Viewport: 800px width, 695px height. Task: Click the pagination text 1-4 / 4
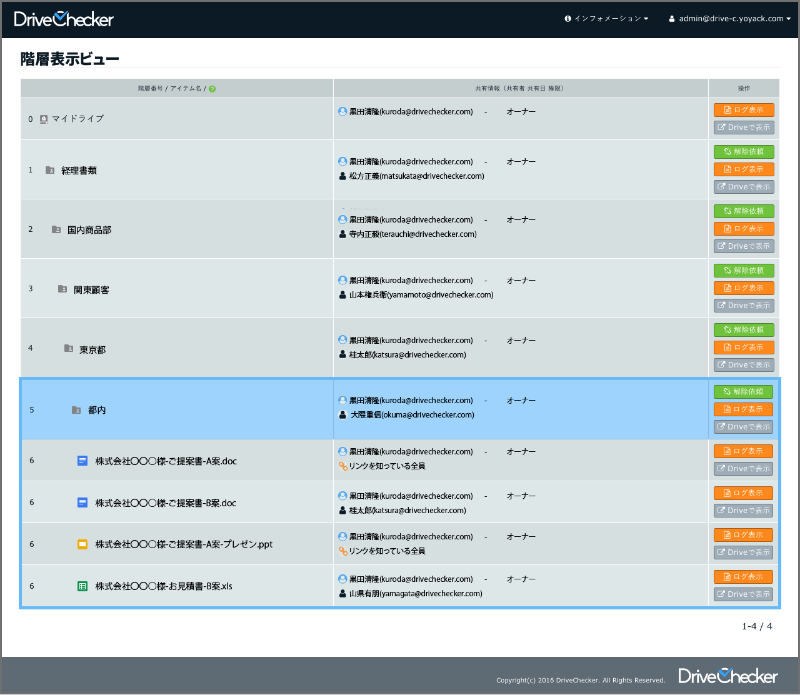(757, 626)
